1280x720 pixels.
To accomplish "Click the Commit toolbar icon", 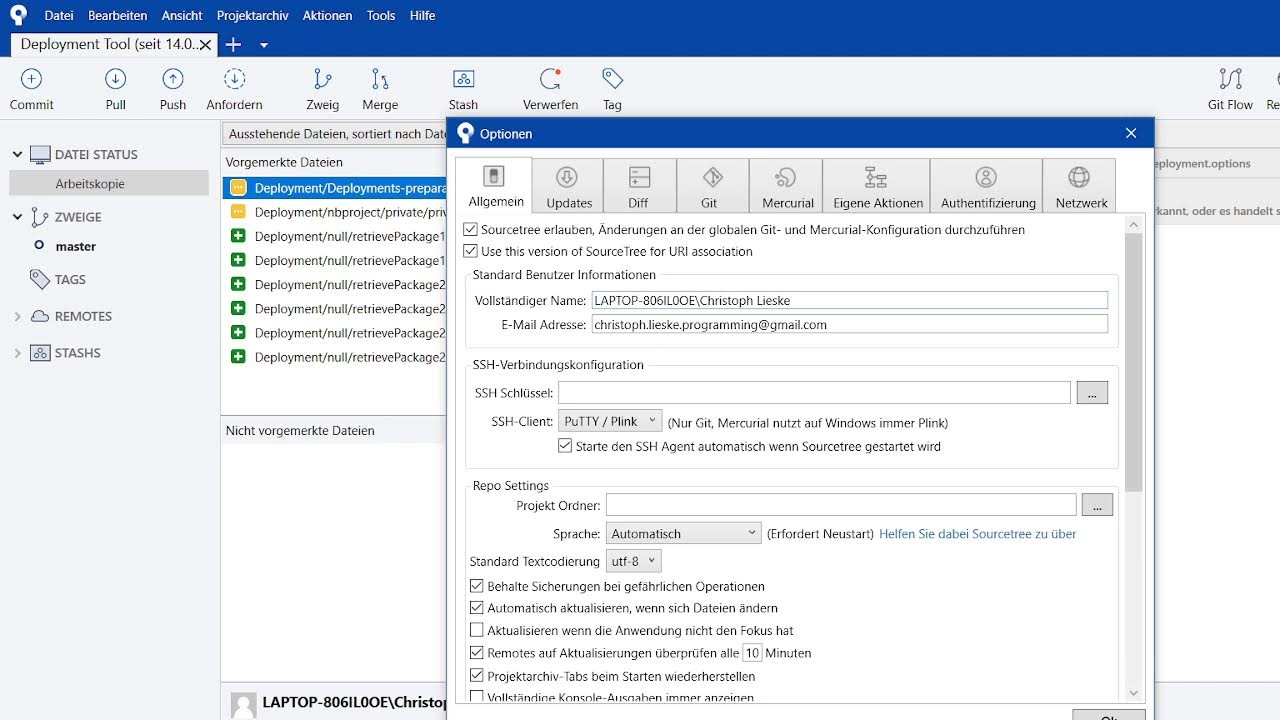I will click(x=31, y=79).
